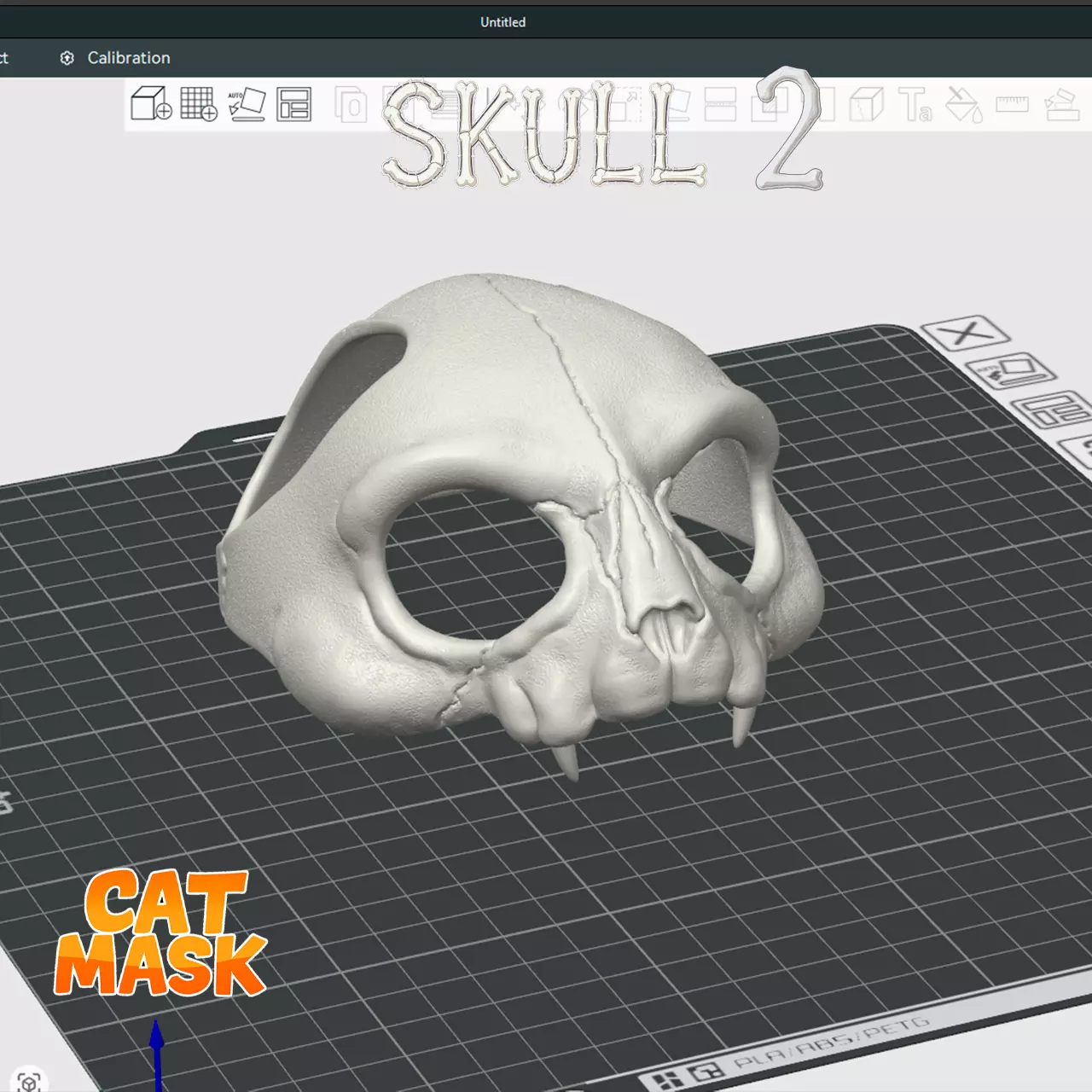Click cube tool icon left of Text tool
Screen dimensions: 1092x1092
tap(866, 105)
